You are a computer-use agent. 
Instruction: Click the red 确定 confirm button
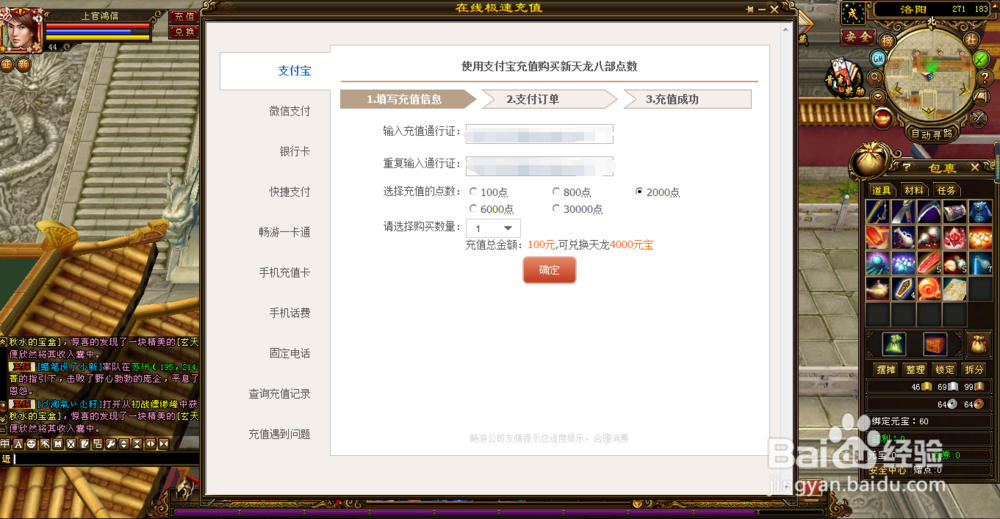(549, 270)
